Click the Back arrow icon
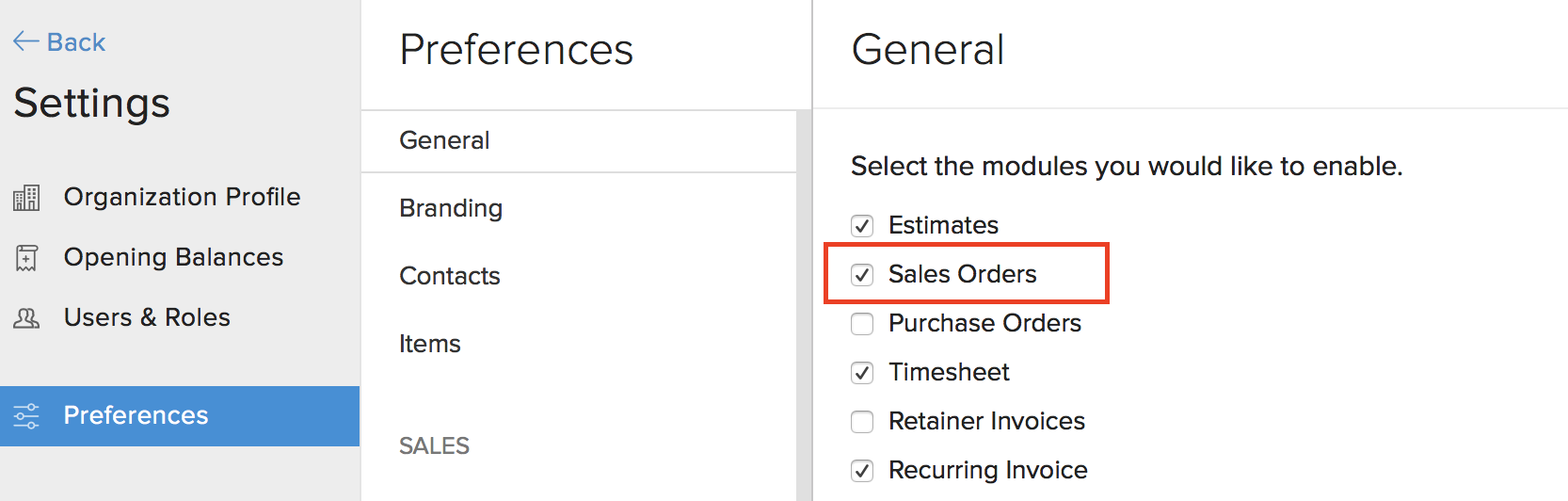The image size is (1568, 501). tap(24, 42)
